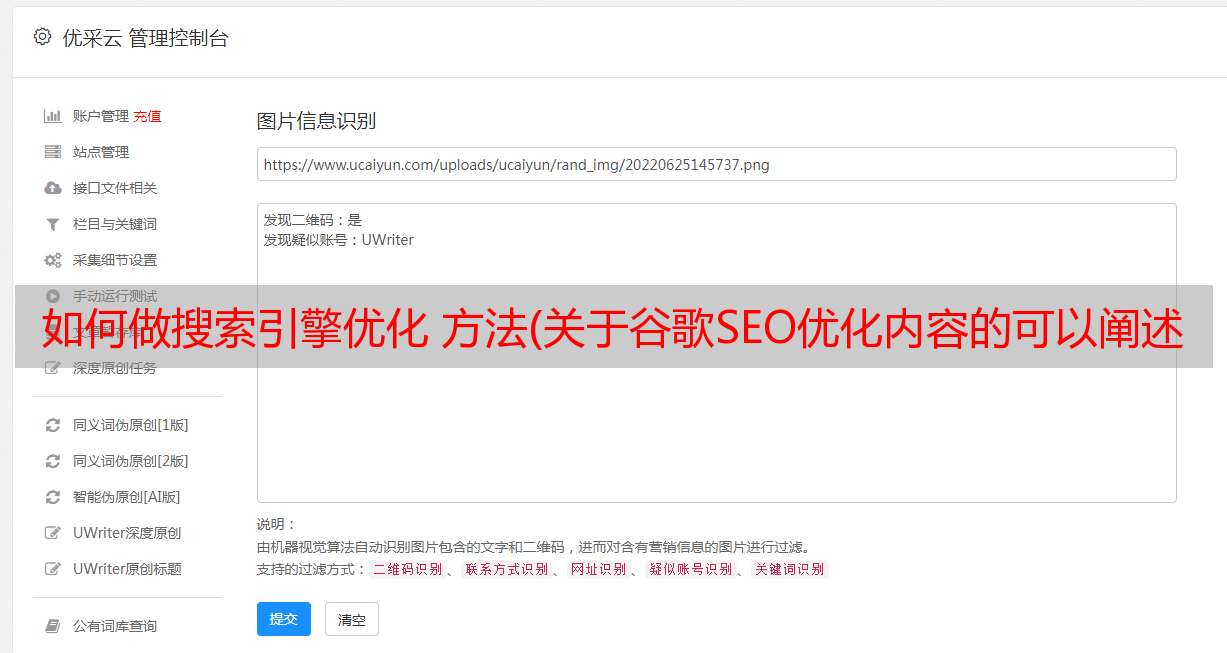Screen dimensions: 1227x653
Task: Click the 发现二维码：是 result line
Action: pos(312,220)
